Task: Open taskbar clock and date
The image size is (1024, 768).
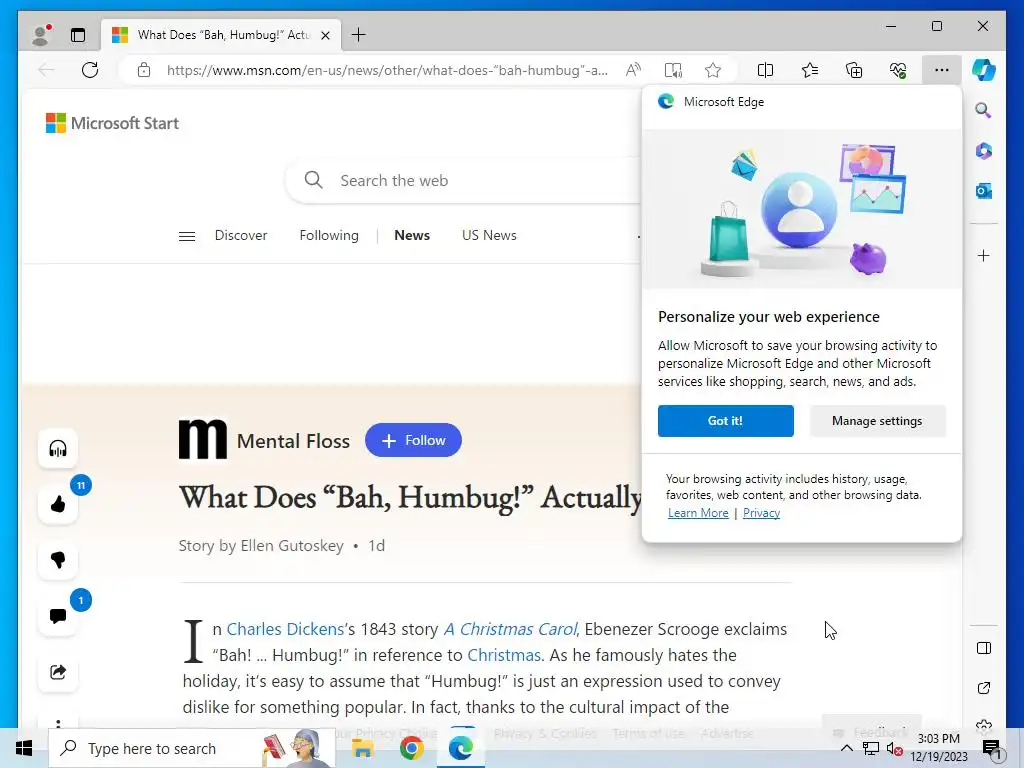Action: tap(939, 747)
